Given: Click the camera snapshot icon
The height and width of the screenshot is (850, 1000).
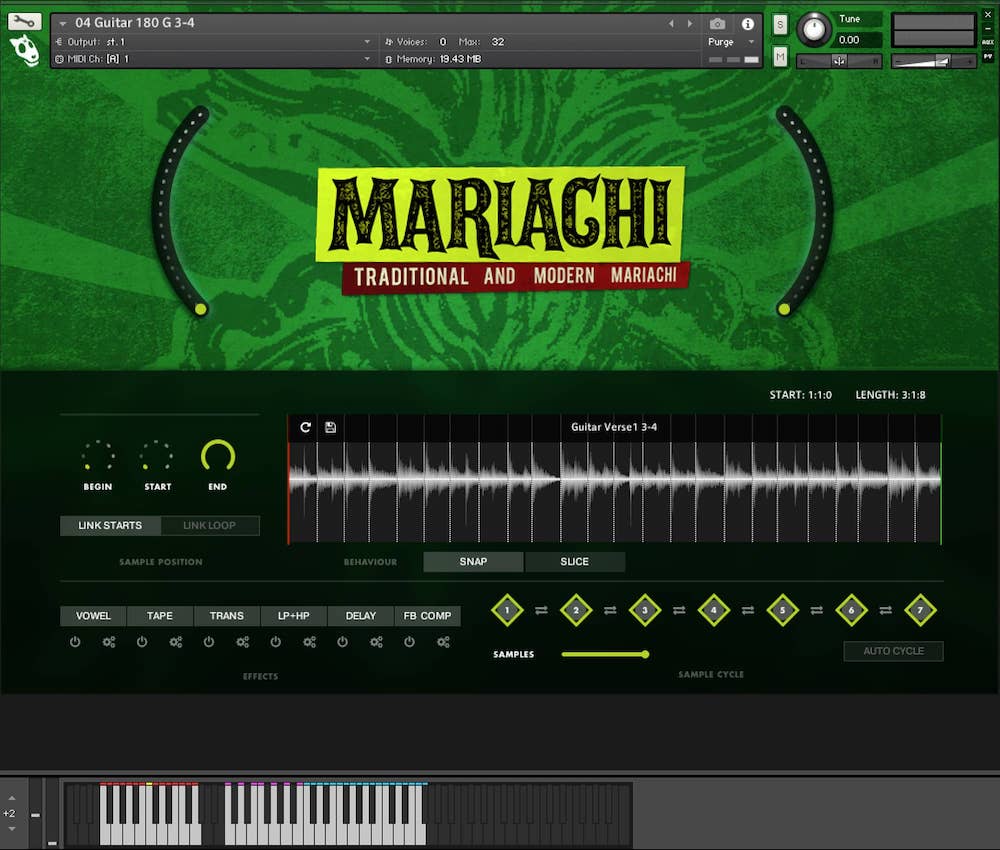Looking at the screenshot, I should (717, 24).
